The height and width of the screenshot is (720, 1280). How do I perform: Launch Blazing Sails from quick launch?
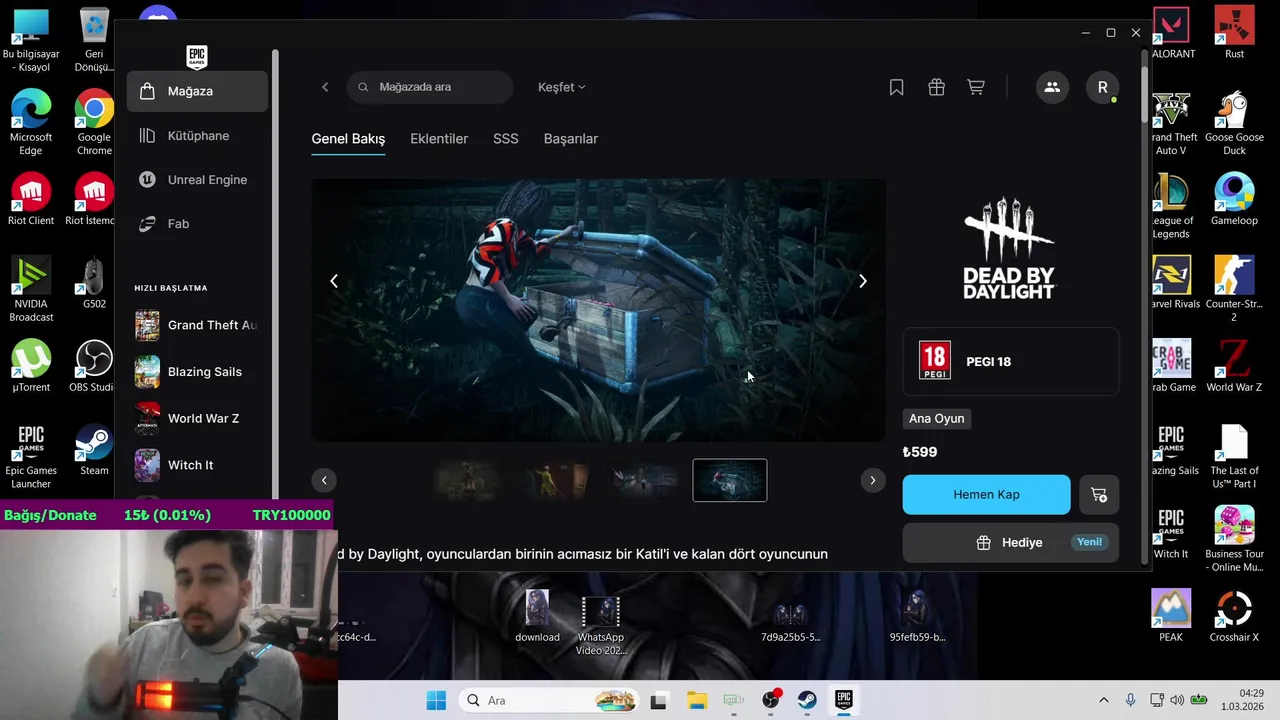point(197,372)
